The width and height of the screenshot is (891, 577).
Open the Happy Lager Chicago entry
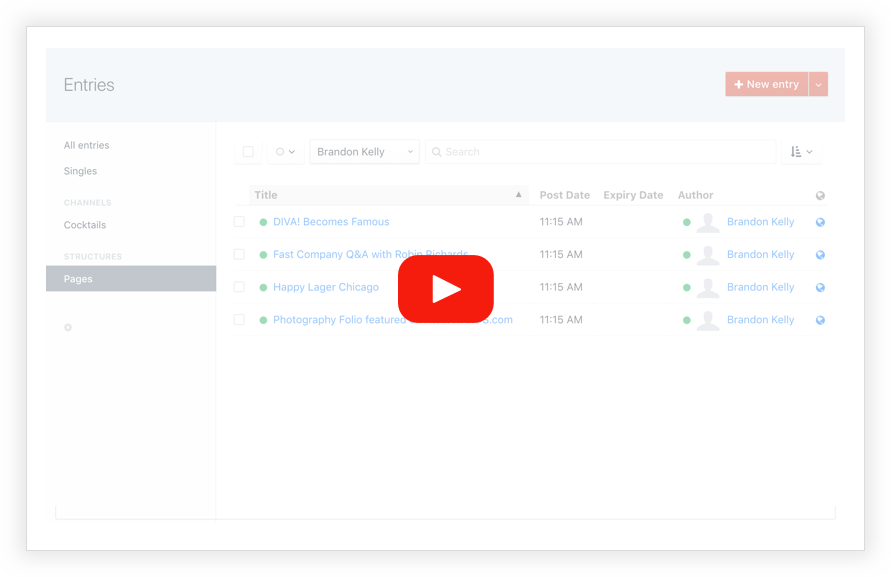pos(326,287)
